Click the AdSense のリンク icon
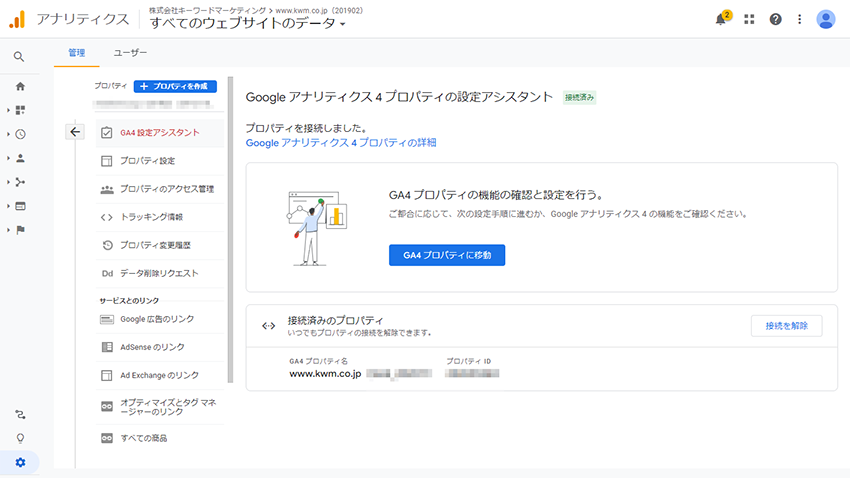The image size is (850, 478). (107, 347)
